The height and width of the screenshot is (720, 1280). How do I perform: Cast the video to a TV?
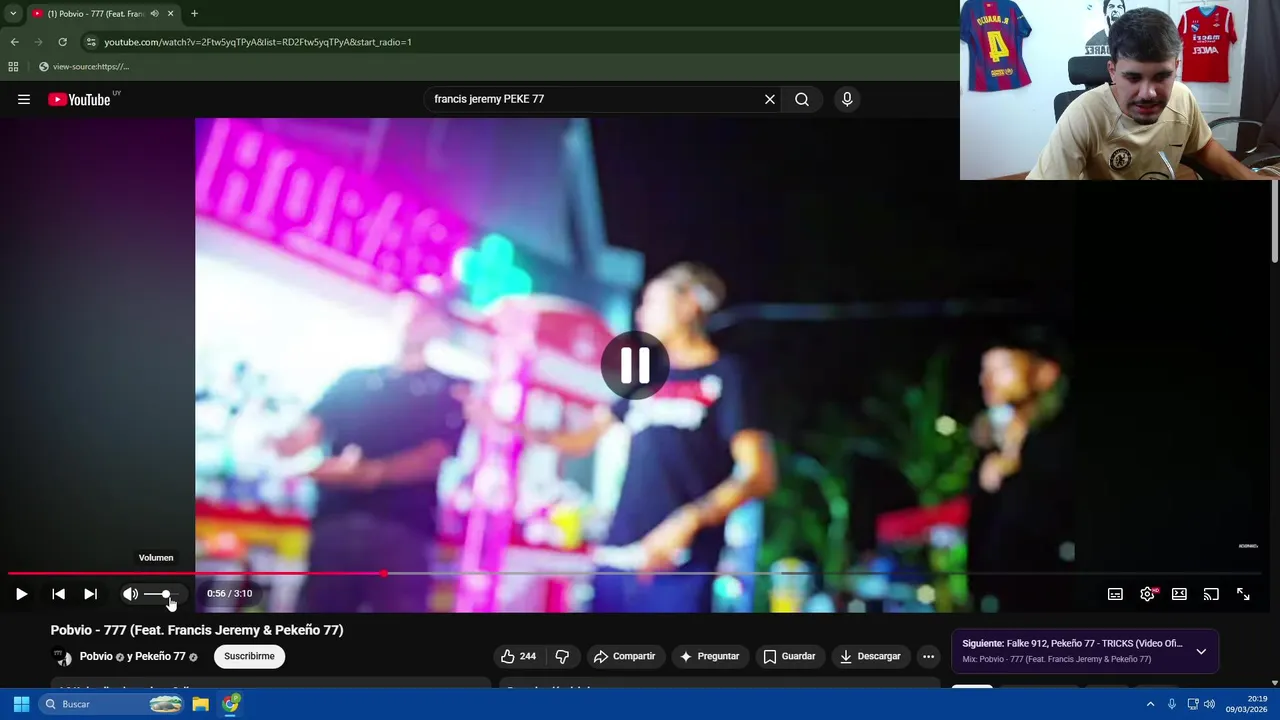[x=1211, y=594]
